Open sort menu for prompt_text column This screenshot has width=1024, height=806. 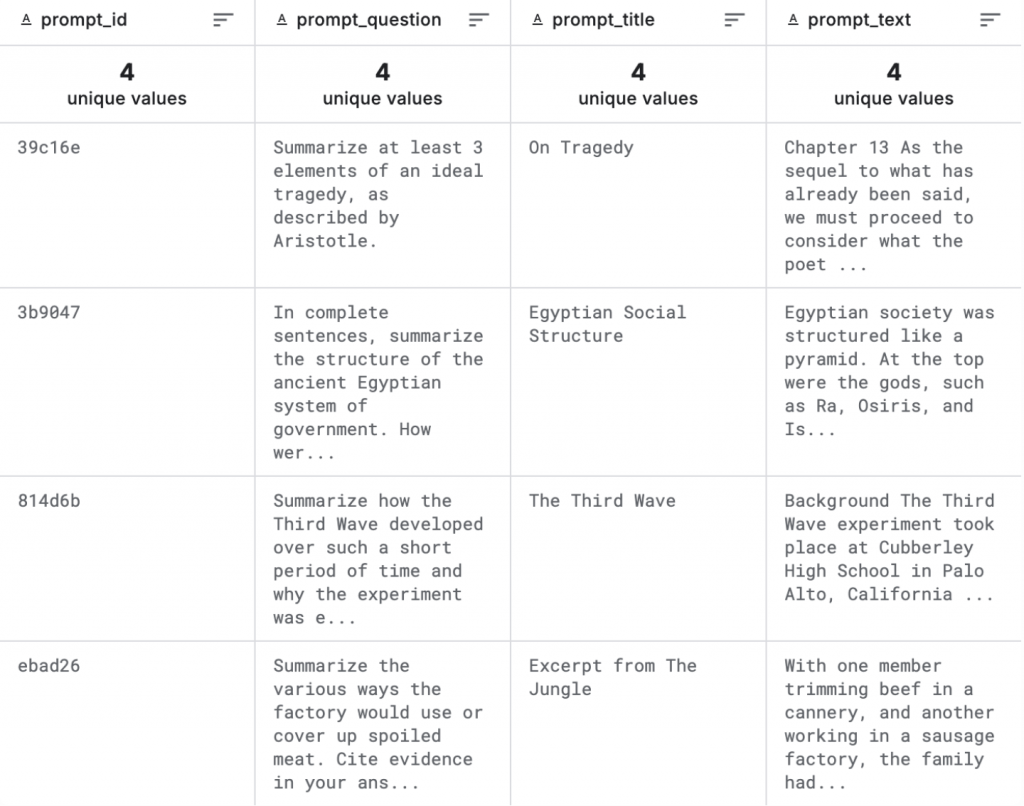pos(990,20)
